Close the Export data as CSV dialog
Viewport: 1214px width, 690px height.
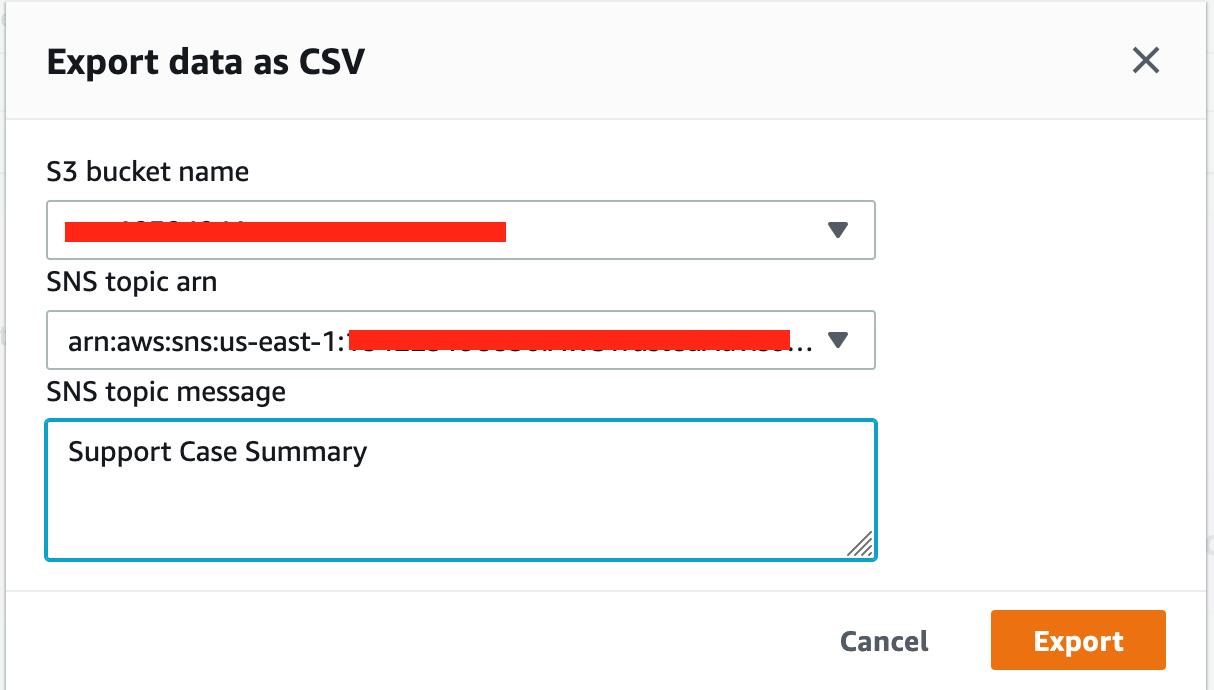click(x=1146, y=61)
